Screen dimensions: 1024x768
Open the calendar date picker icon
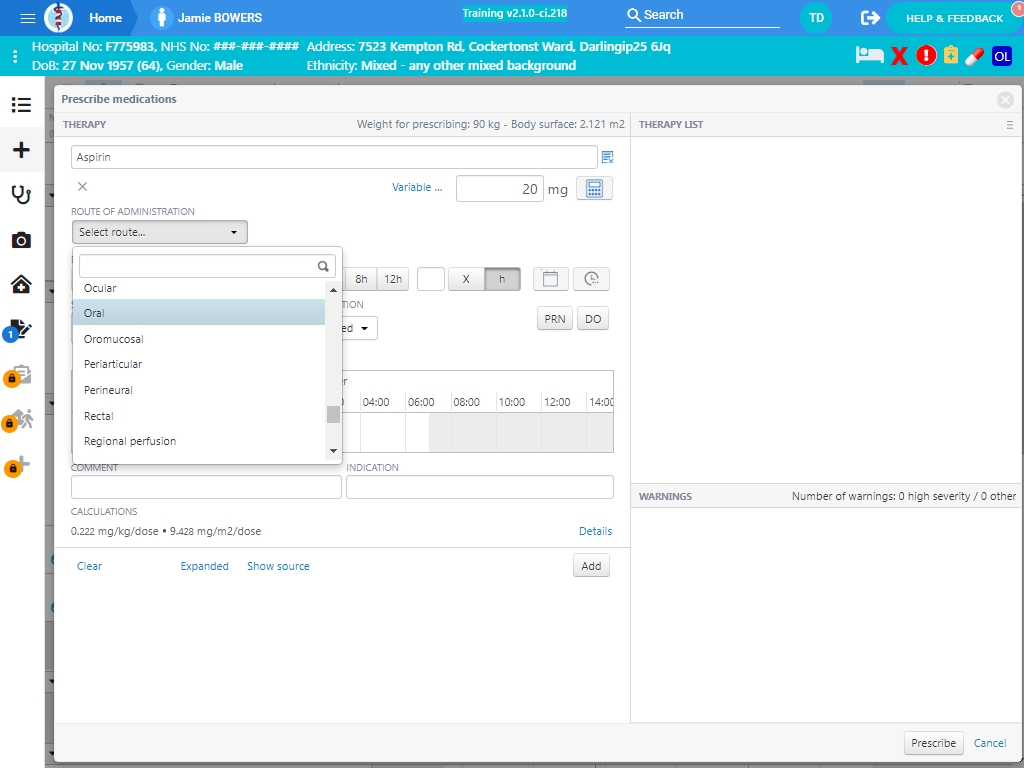click(x=551, y=279)
